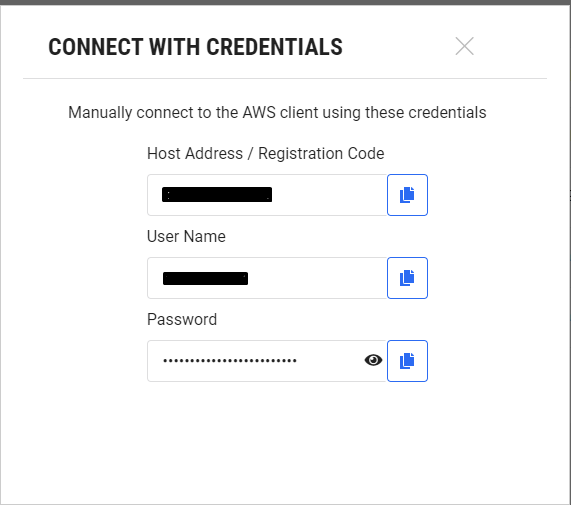The image size is (571, 505).
Task: Click the Manually connect to AWS client text
Action: click(277, 112)
